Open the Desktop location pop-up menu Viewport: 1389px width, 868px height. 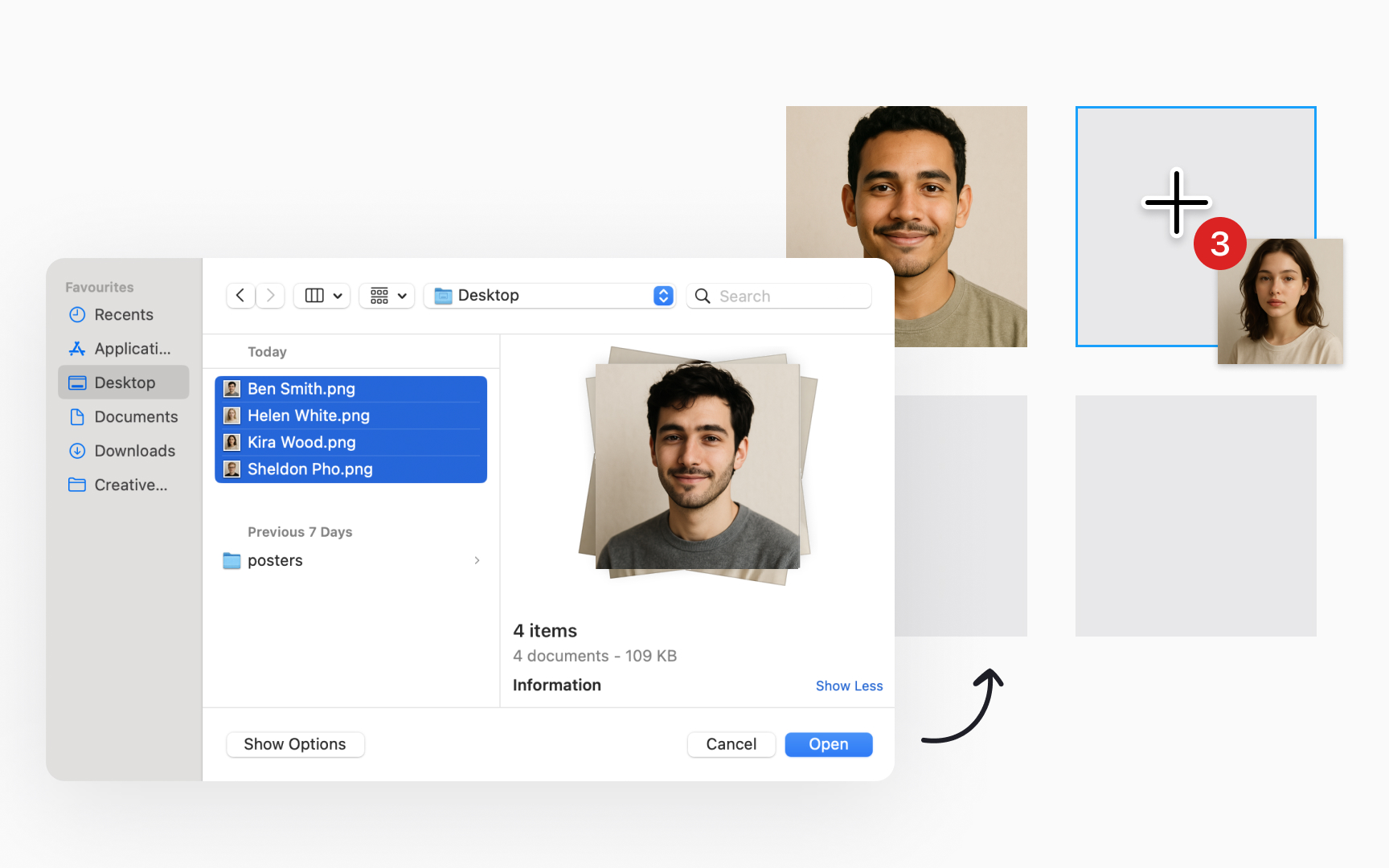point(551,296)
